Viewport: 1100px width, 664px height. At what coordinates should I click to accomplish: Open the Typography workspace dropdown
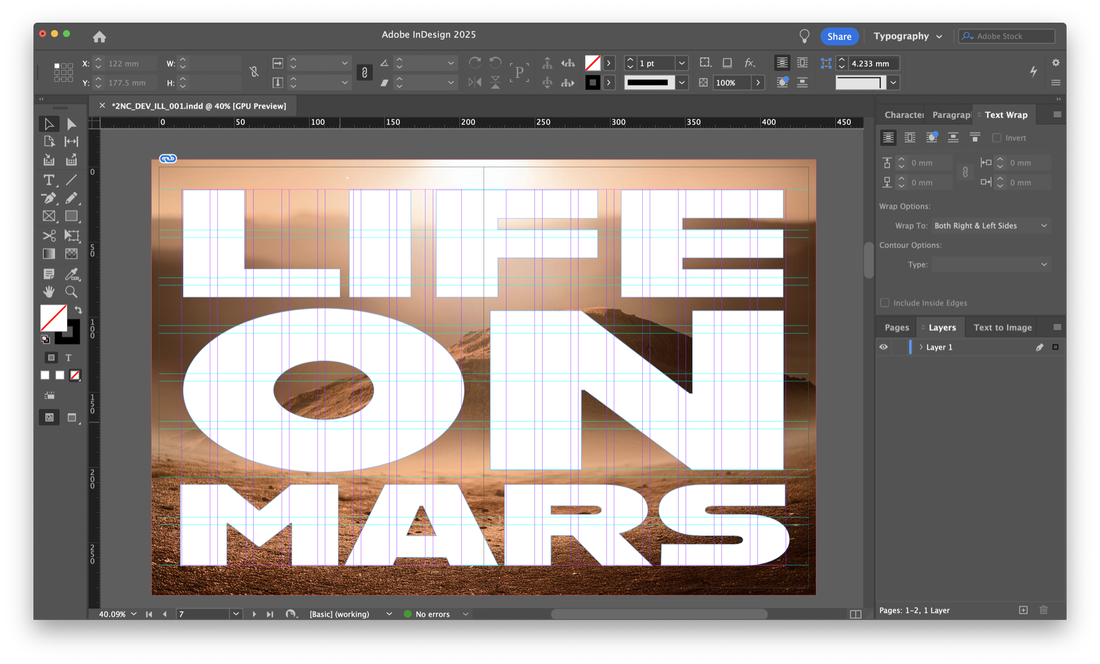908,36
